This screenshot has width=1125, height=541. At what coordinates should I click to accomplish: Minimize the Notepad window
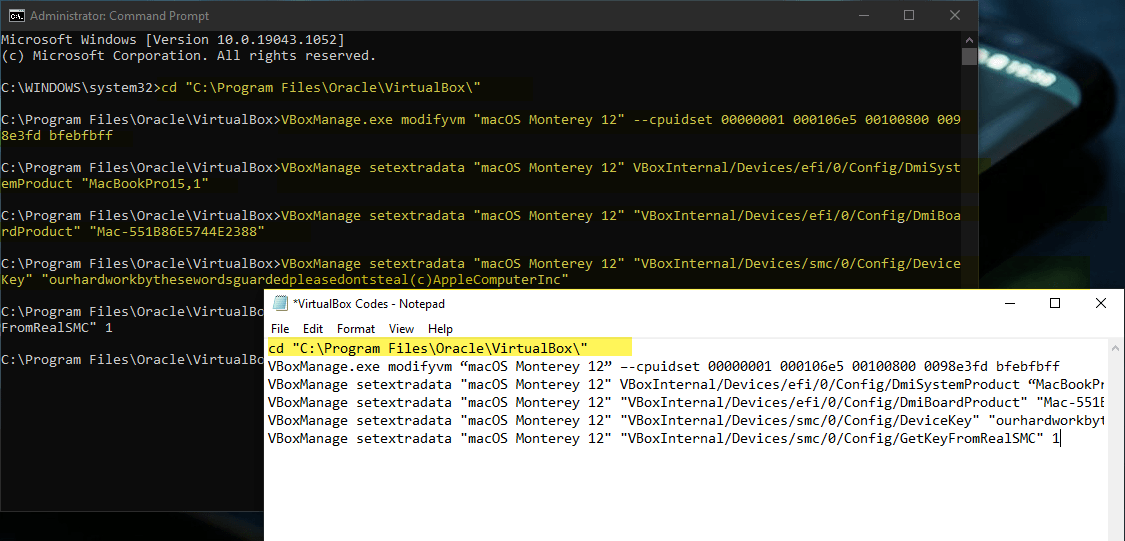click(x=1009, y=304)
